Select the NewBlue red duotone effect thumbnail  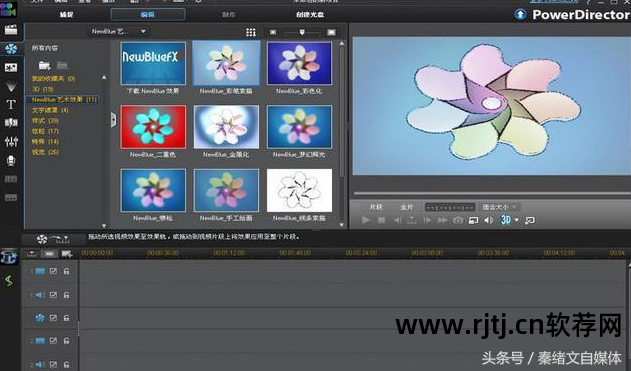(x=153, y=127)
